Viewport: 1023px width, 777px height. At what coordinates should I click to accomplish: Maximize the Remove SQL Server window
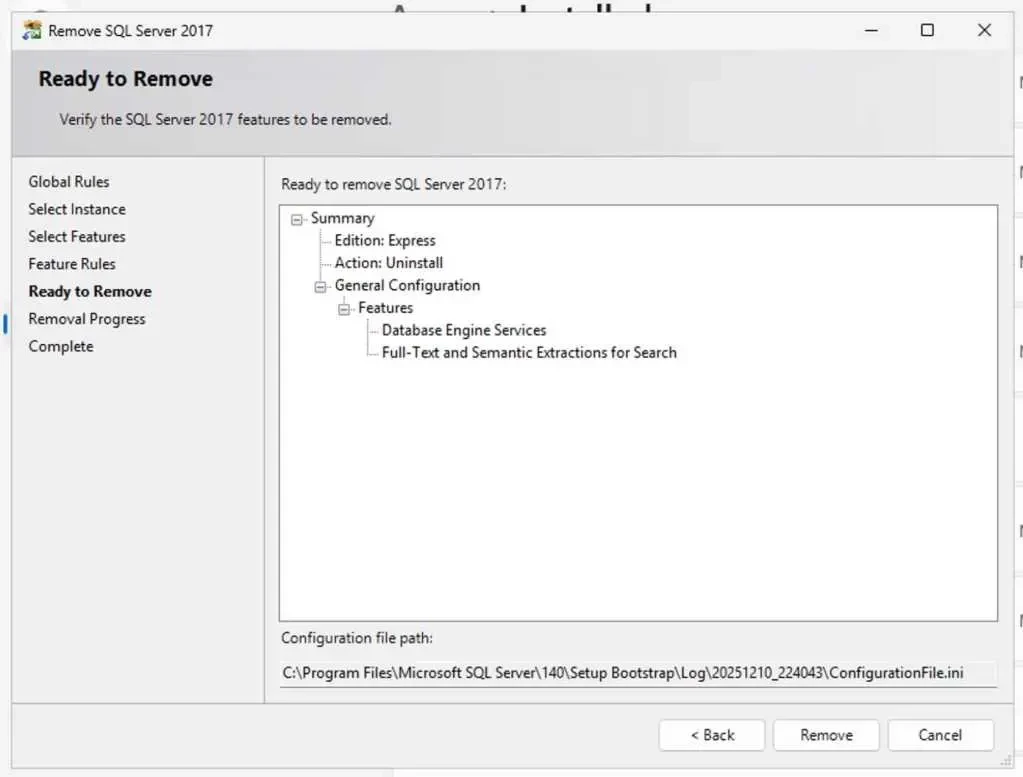927,30
